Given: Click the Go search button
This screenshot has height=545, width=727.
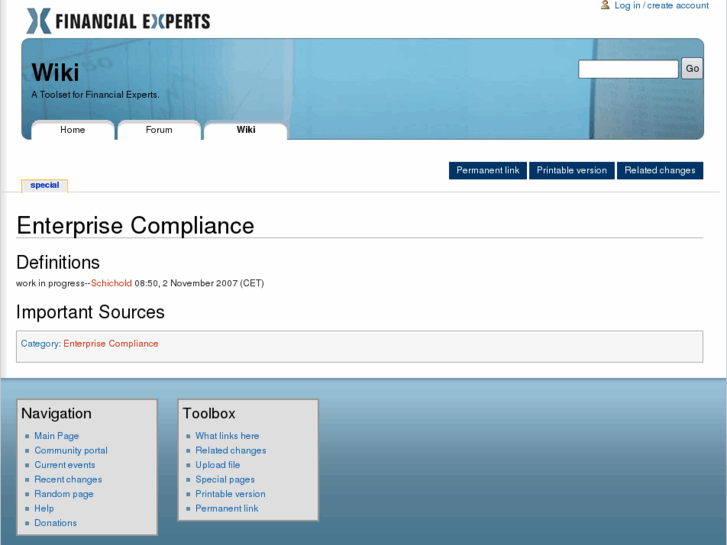Looking at the screenshot, I should 692,69.
